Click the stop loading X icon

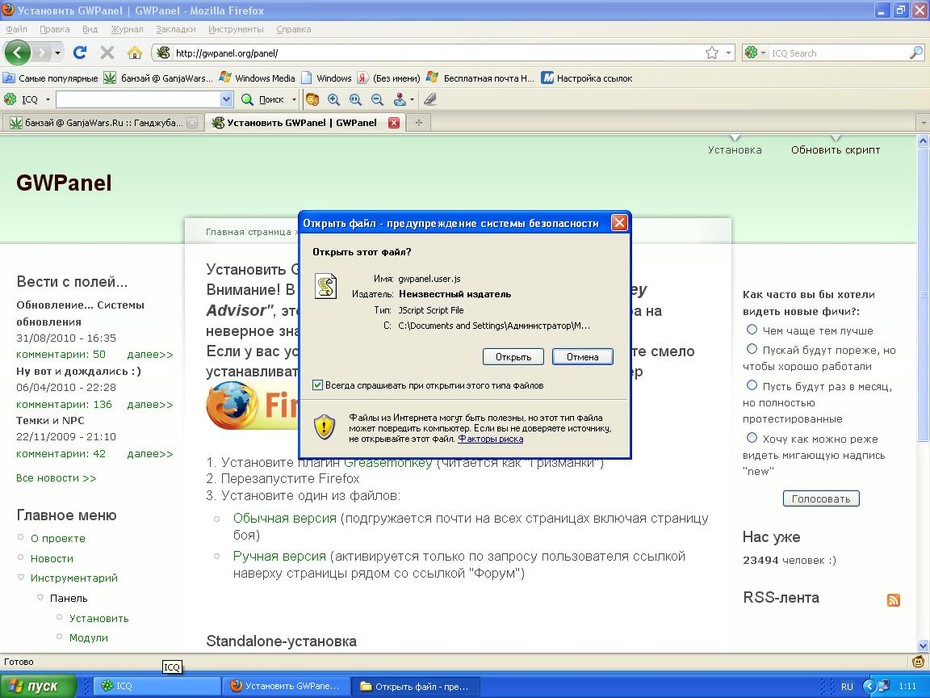tap(107, 53)
